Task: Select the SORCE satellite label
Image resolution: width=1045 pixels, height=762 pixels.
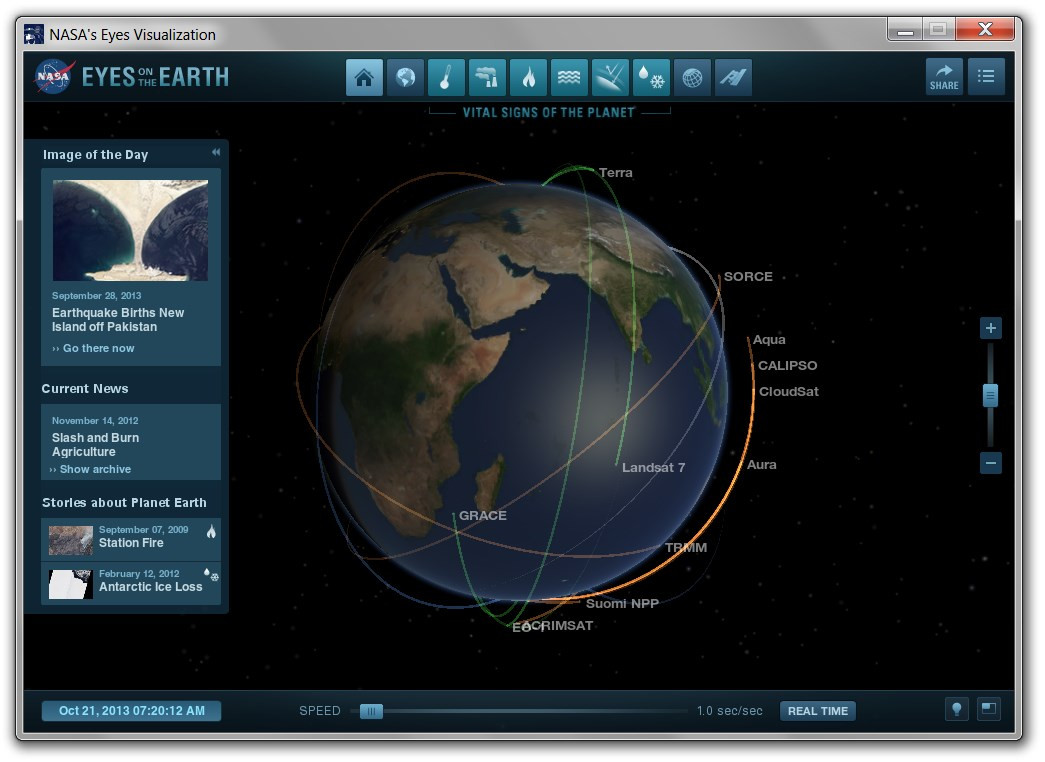Action: (x=748, y=277)
